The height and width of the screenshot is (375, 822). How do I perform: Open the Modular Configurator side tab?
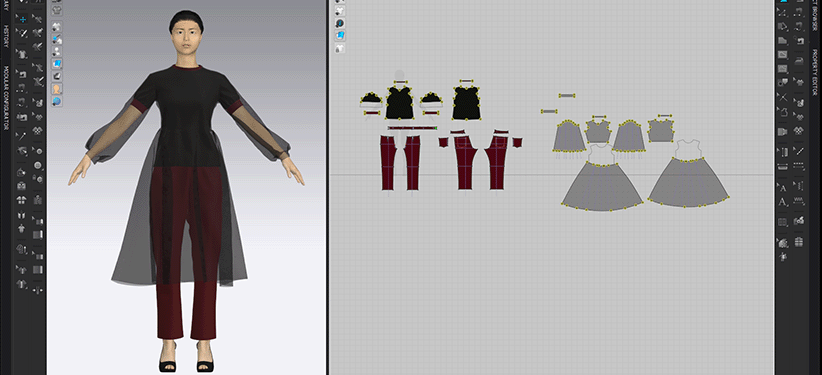click(6, 99)
